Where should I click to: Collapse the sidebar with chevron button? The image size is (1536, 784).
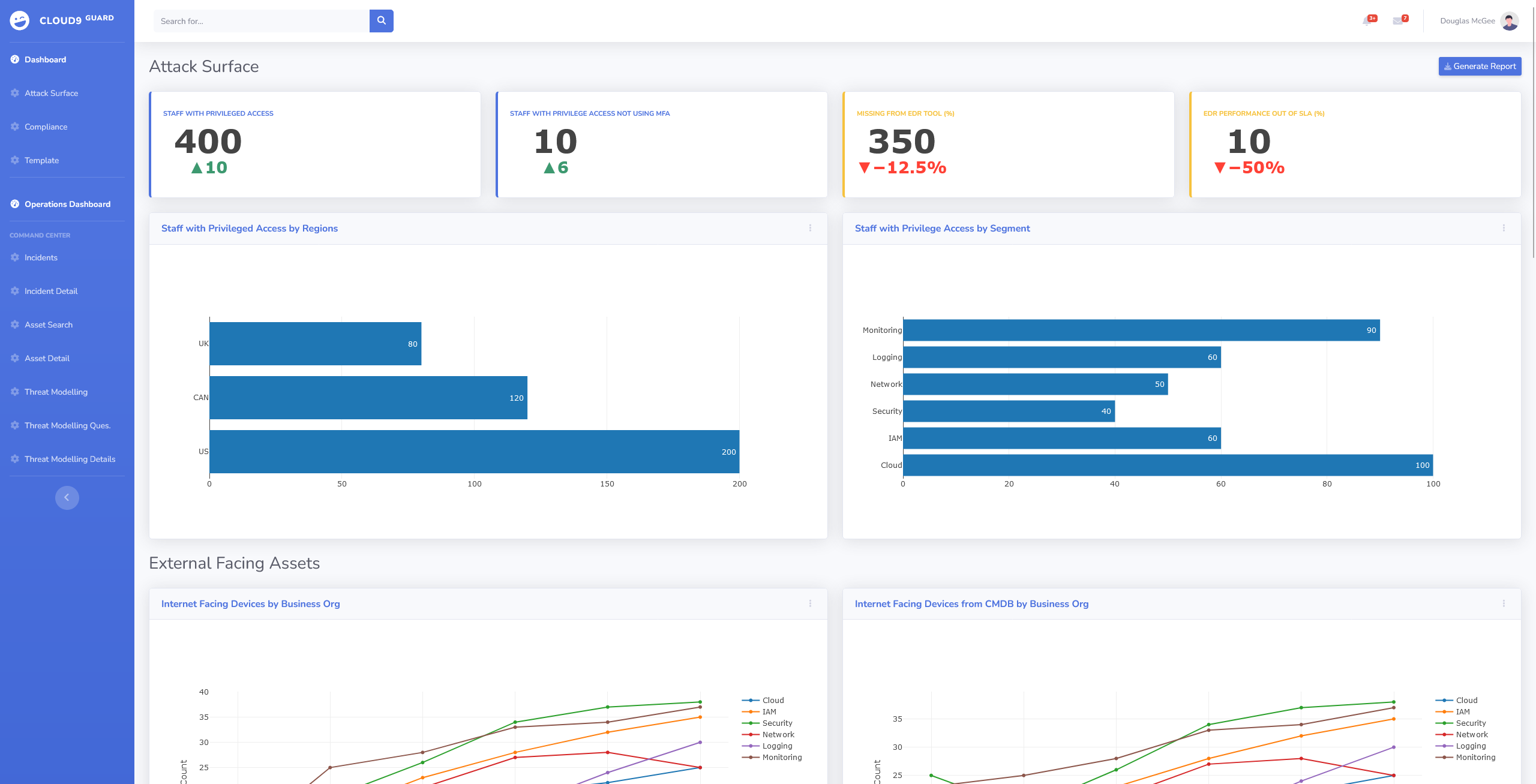coord(67,497)
